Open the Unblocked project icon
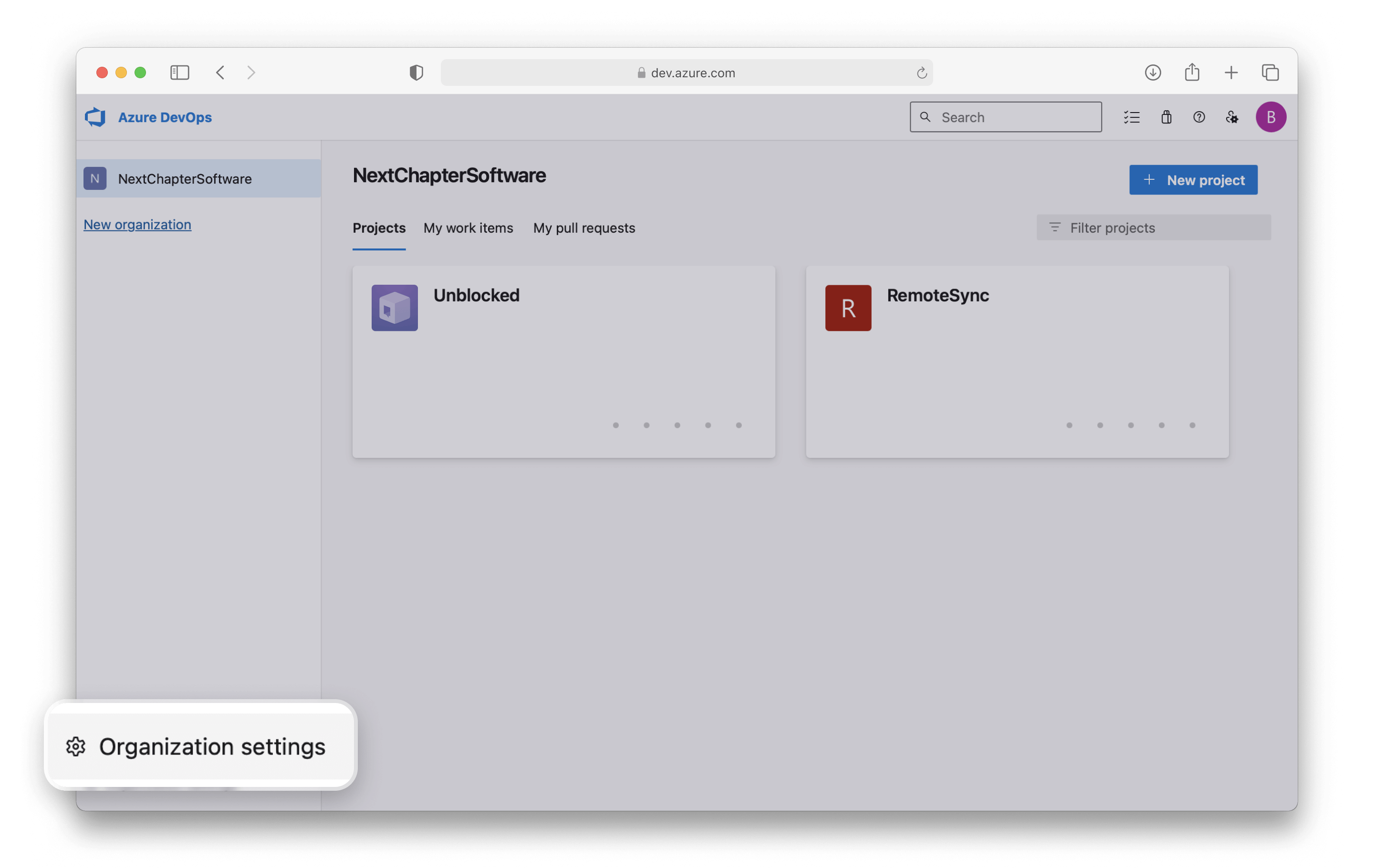Screen dimensions: 1374x868 point(395,308)
